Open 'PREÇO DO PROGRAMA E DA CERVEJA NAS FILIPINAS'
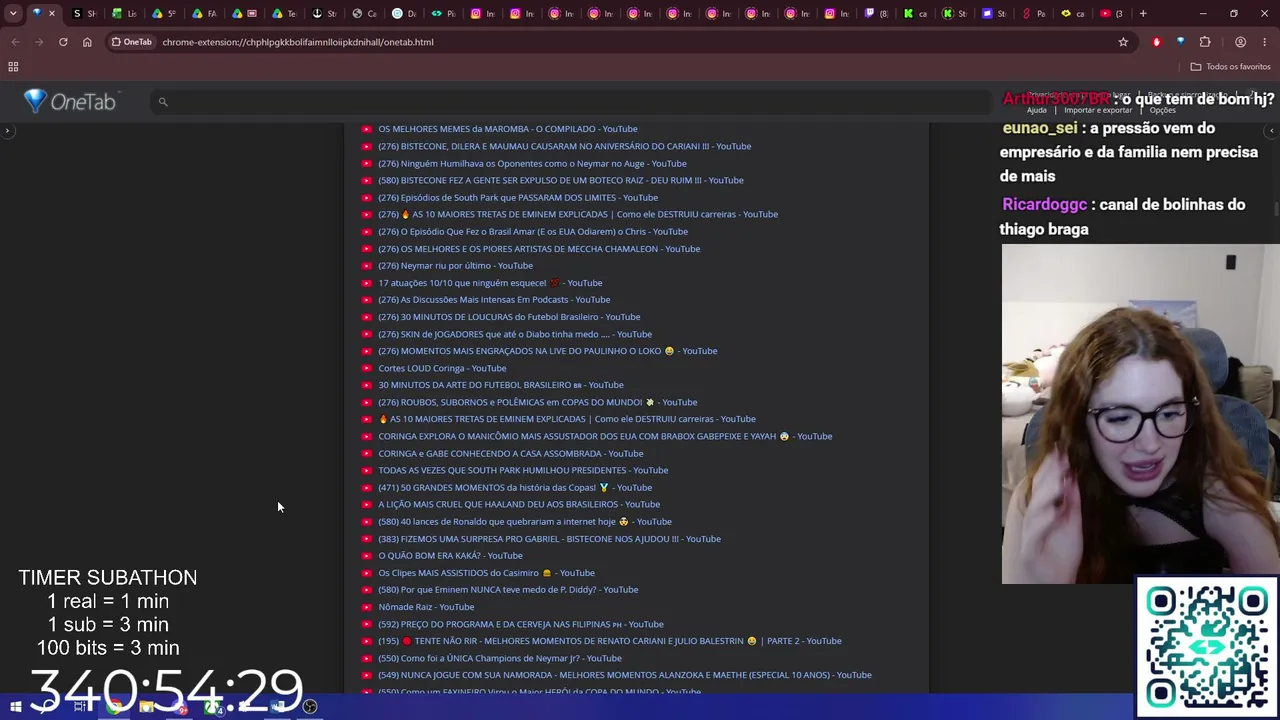The image size is (1280, 720). point(521,624)
